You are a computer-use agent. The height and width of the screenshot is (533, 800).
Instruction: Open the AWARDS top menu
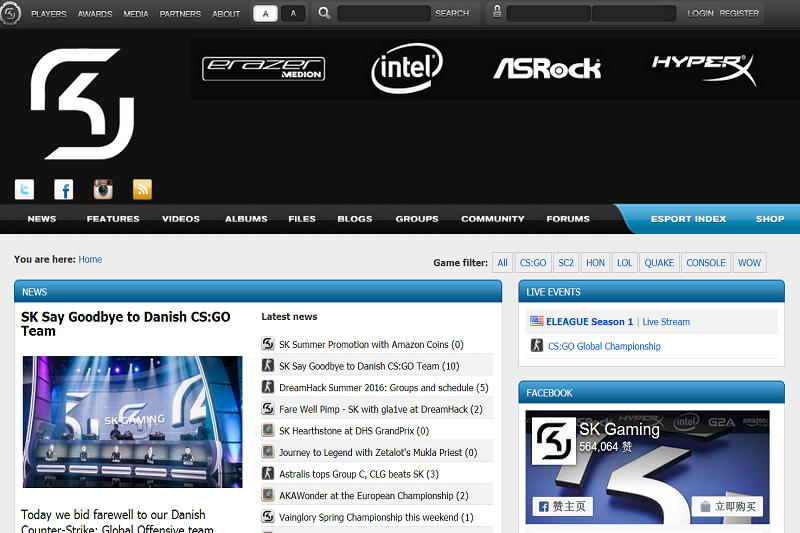[95, 14]
